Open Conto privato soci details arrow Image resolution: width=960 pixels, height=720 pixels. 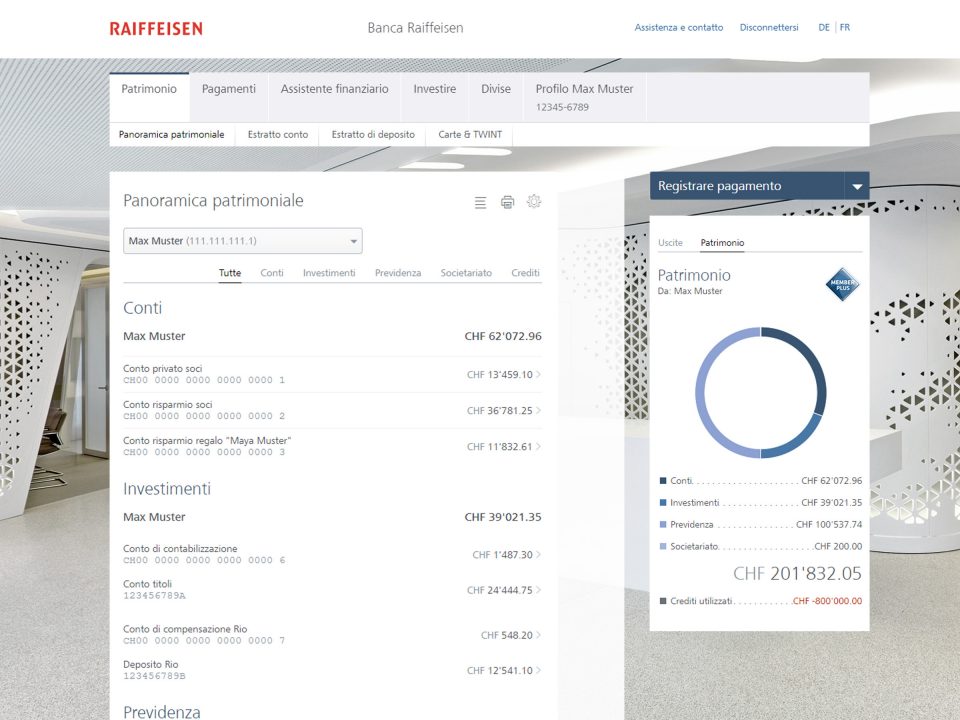[539, 375]
